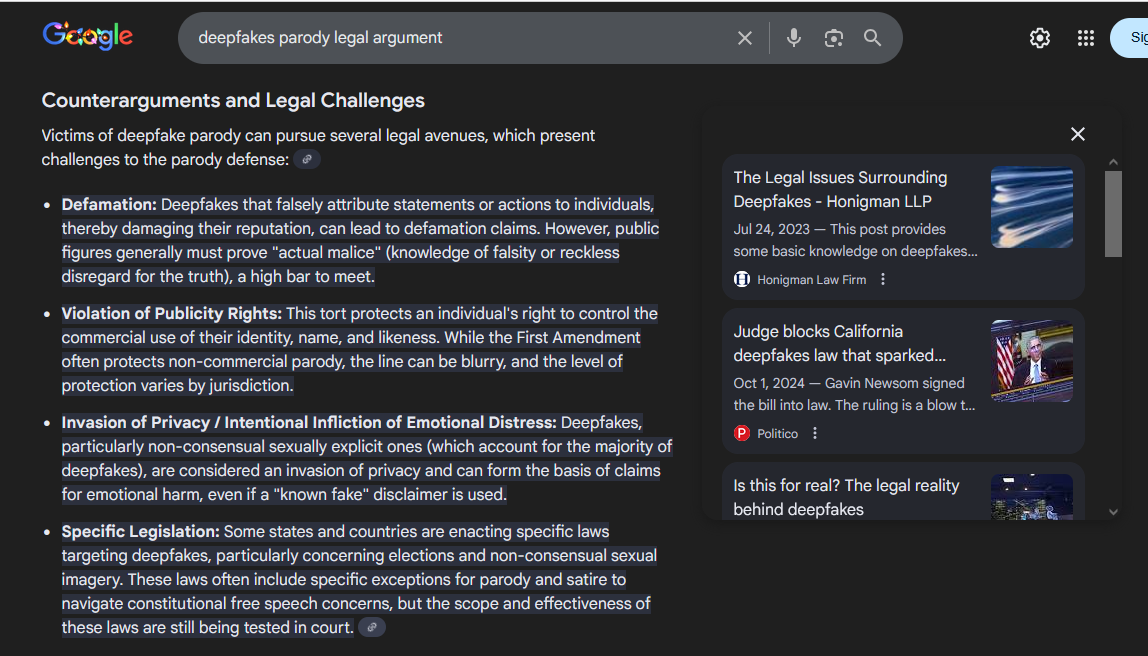This screenshot has height=656, width=1148.
Task: Click the Honigman Law Firm favicon
Action: (742, 279)
